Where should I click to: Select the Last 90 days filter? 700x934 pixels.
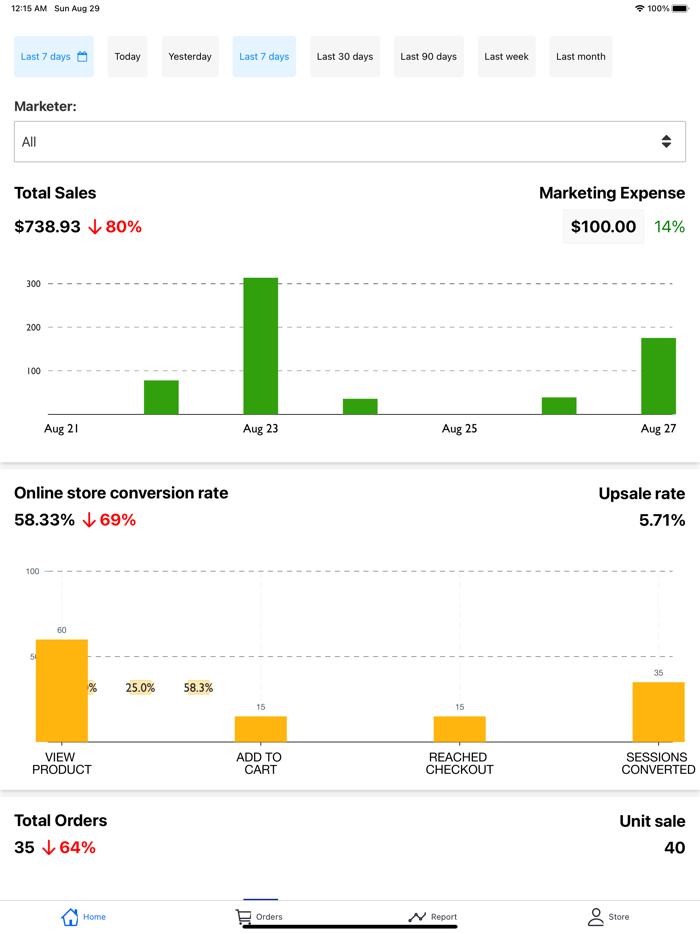tap(428, 57)
